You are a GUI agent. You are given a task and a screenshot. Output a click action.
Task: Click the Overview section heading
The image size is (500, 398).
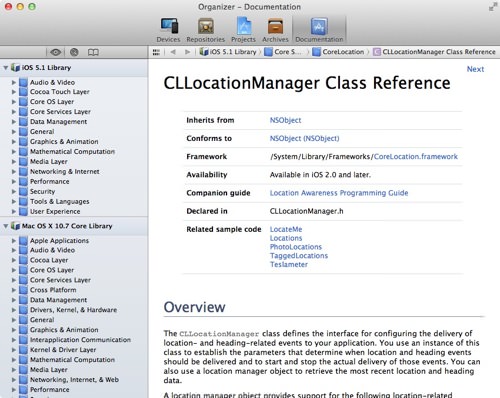pos(194,307)
